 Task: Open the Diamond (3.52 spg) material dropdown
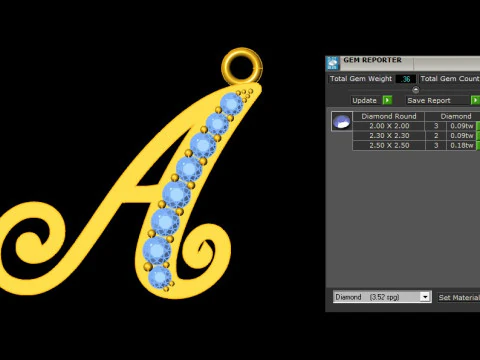pyautogui.click(x=382, y=297)
